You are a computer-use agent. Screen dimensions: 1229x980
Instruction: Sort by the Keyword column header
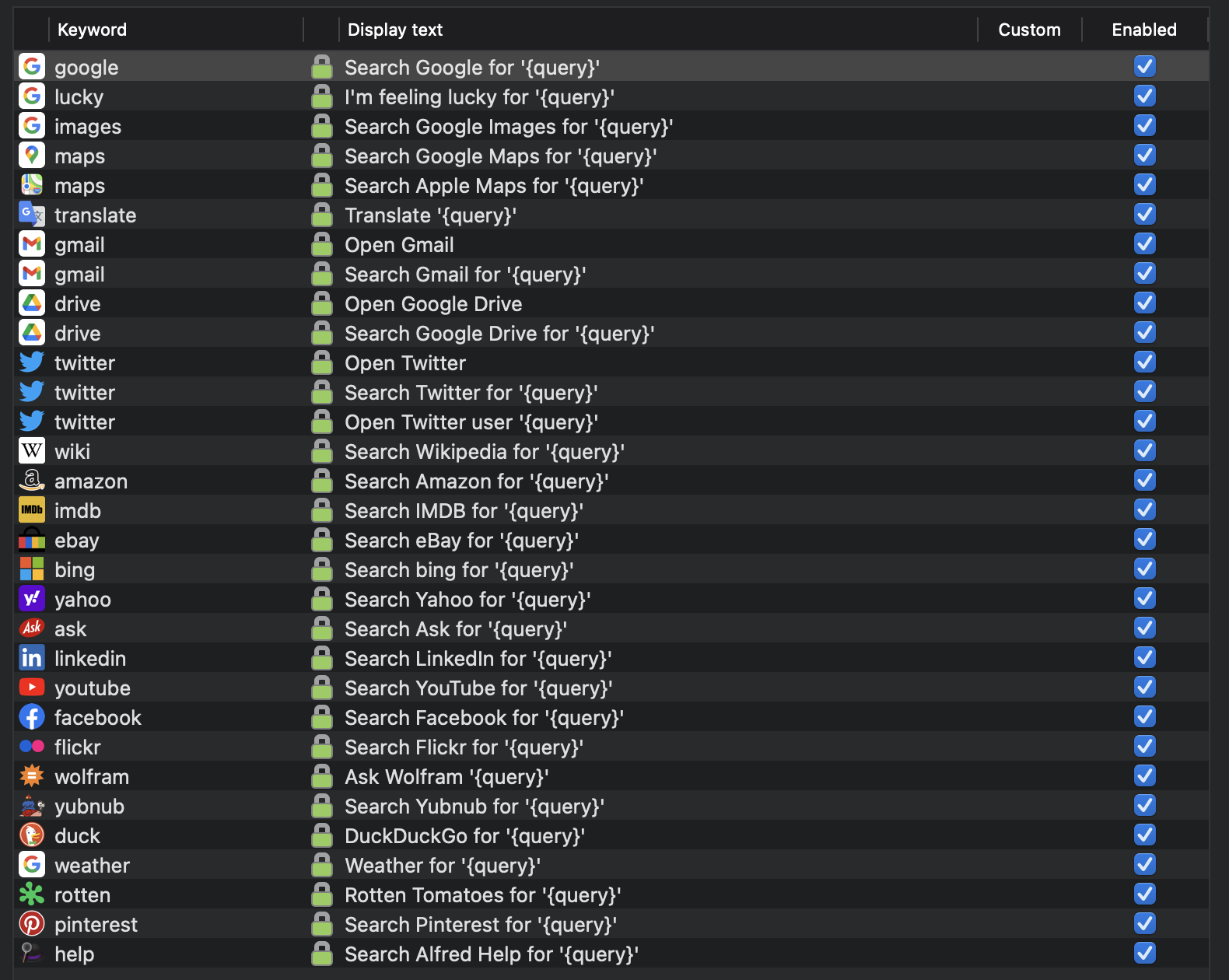(92, 30)
